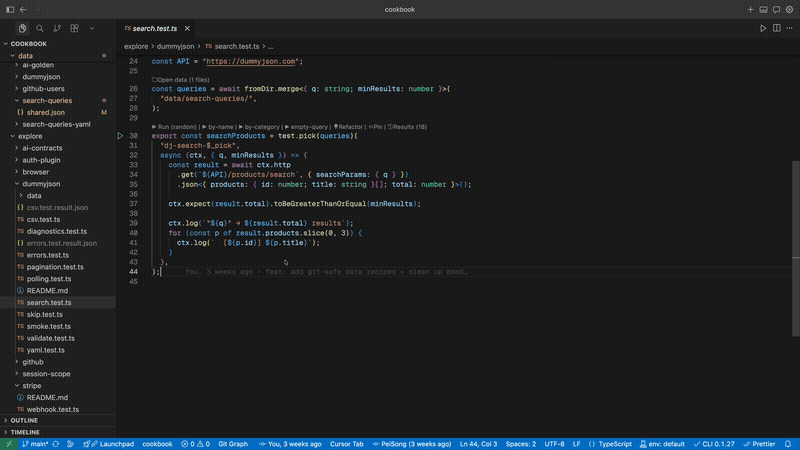Screen dimensions: 800x450
Task: Click the green run test gutter icon
Action: tap(121, 135)
